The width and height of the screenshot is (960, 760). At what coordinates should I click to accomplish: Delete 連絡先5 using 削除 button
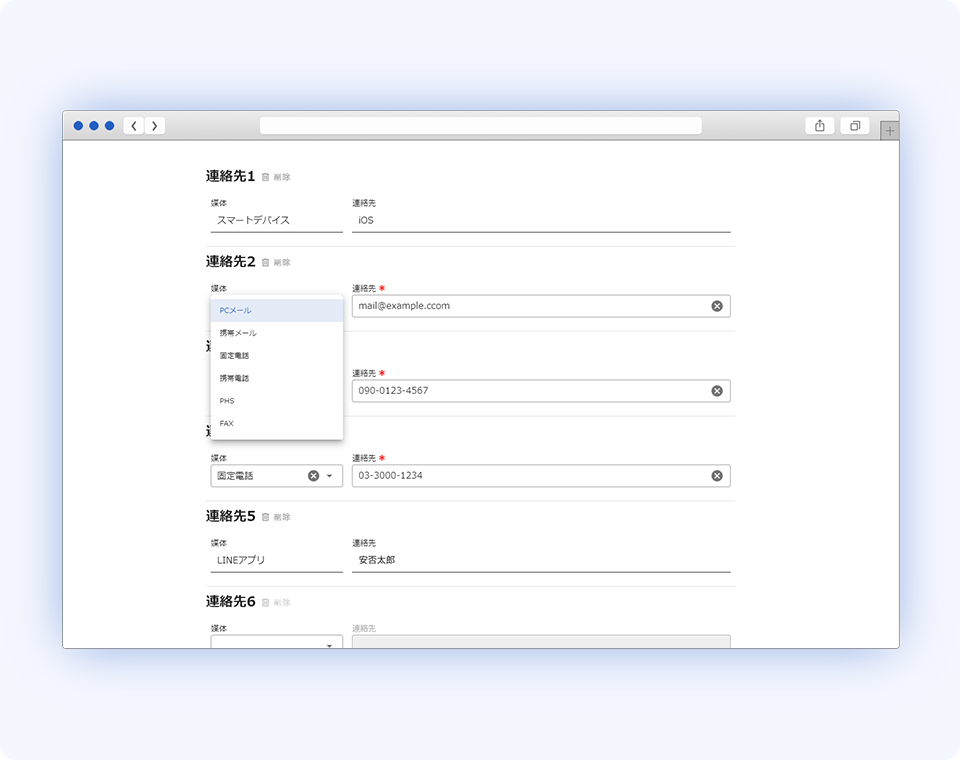pos(276,517)
